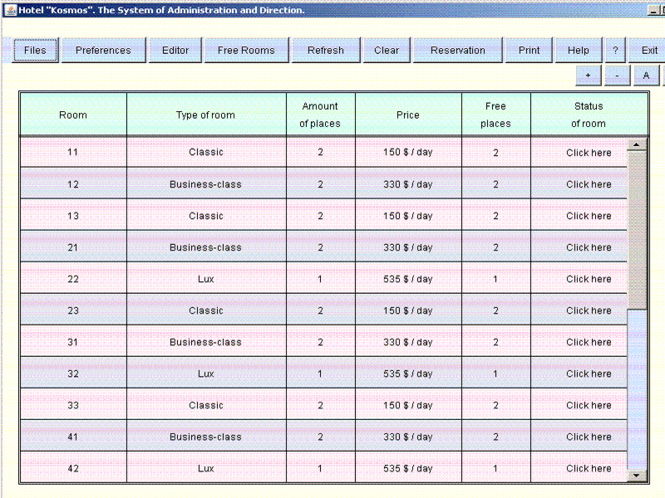This screenshot has width=665, height=498.
Task: Click the Status of room column header
Action: tap(589, 115)
